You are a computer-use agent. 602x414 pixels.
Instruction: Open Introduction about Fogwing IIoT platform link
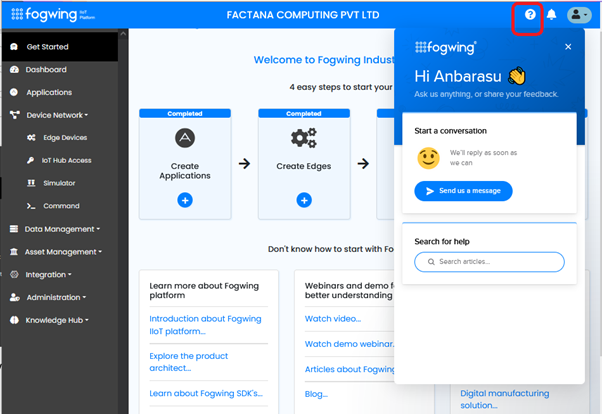[x=205, y=325]
